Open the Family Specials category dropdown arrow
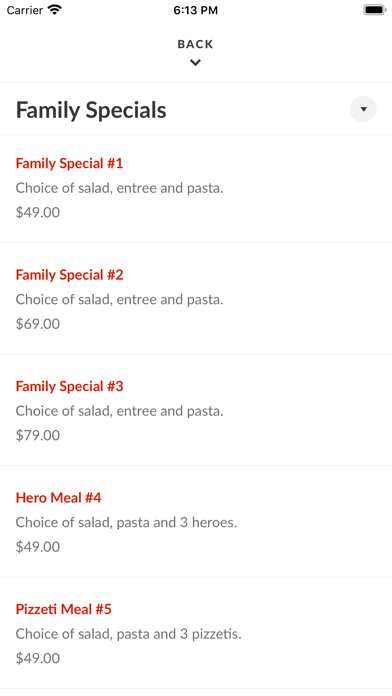This screenshot has width=392, height=696. tap(363, 109)
